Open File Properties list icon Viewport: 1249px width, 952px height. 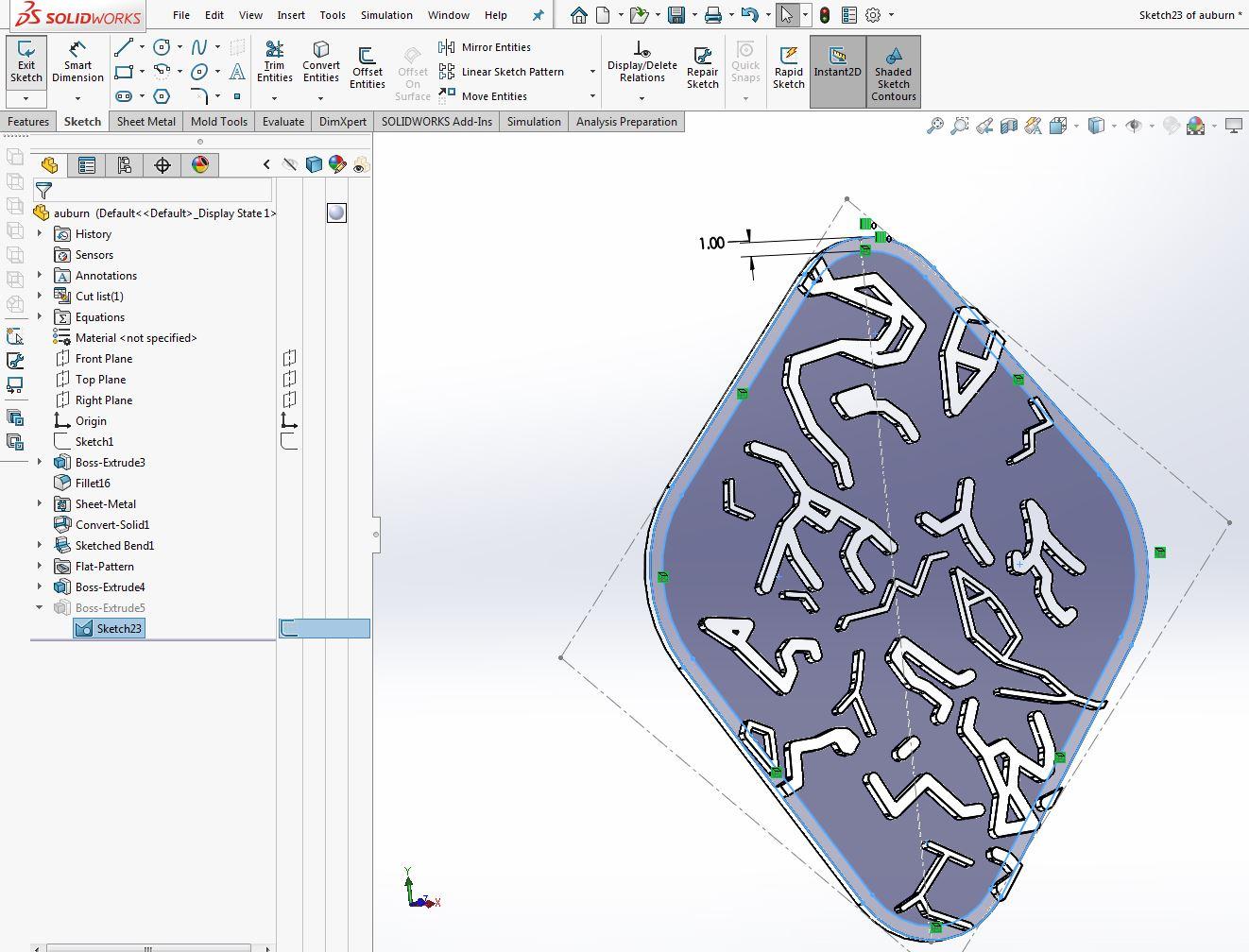[848, 15]
